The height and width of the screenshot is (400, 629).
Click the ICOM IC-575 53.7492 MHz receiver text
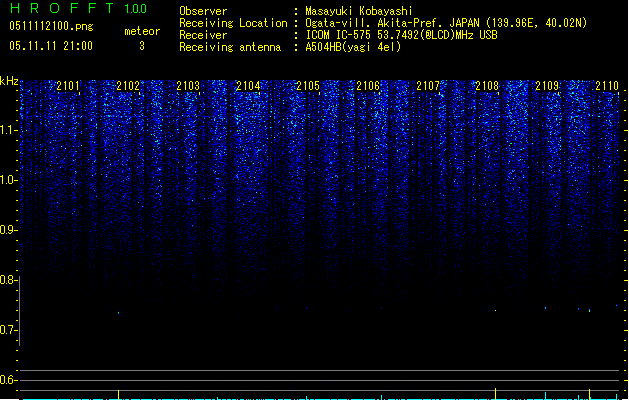[x=401, y=35]
